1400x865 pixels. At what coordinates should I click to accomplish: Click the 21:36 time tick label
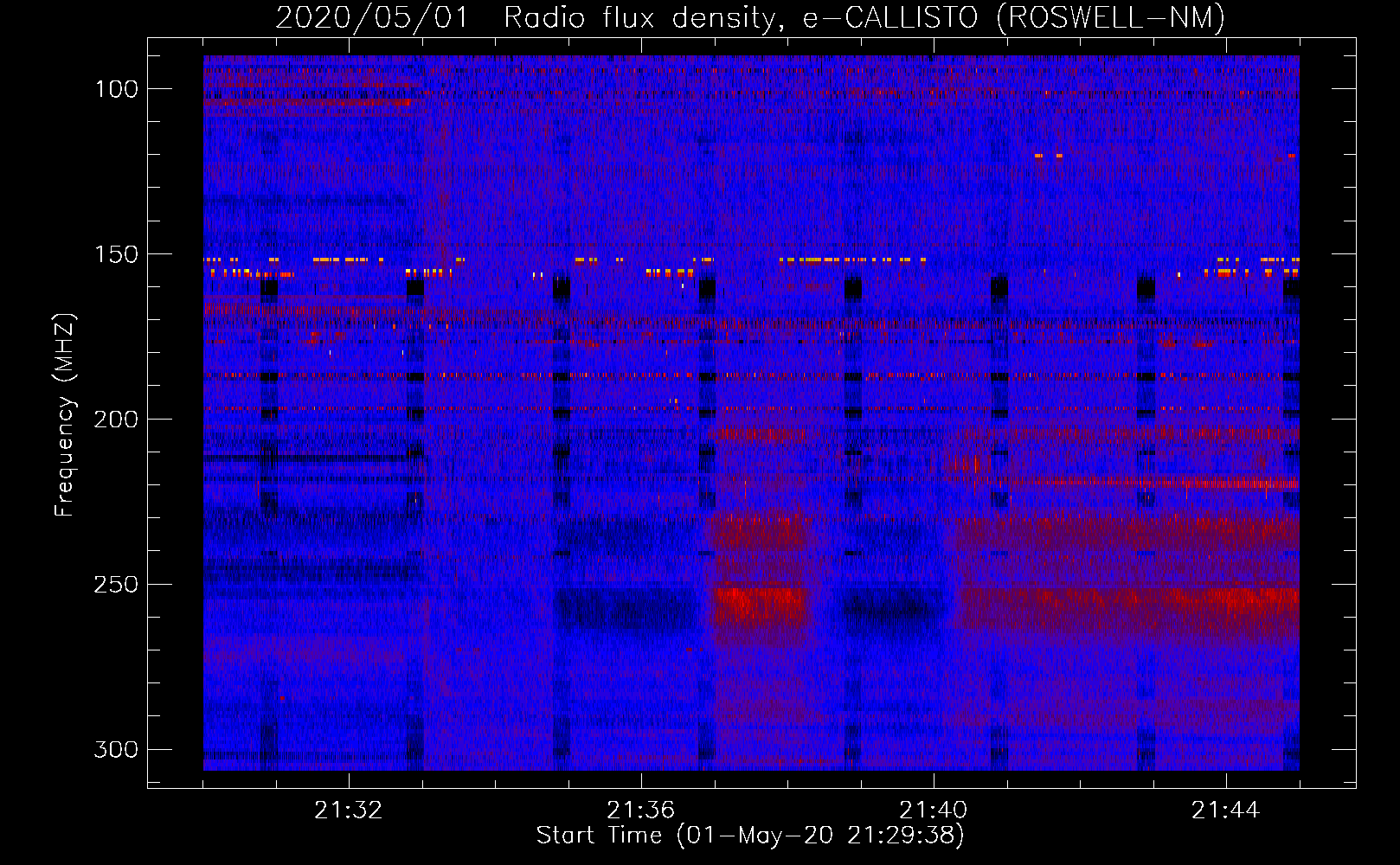point(641,811)
